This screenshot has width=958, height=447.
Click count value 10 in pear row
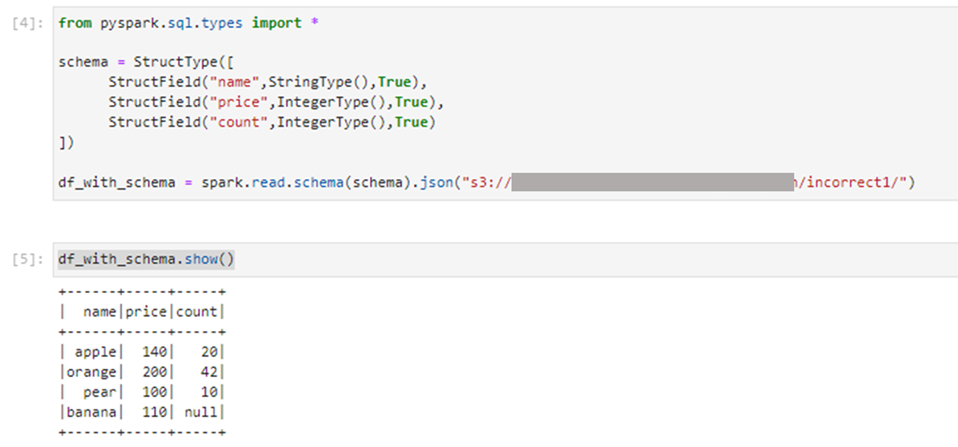click(208, 392)
